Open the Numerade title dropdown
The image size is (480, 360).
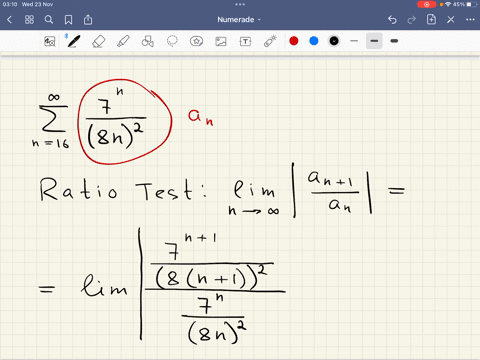click(239, 20)
